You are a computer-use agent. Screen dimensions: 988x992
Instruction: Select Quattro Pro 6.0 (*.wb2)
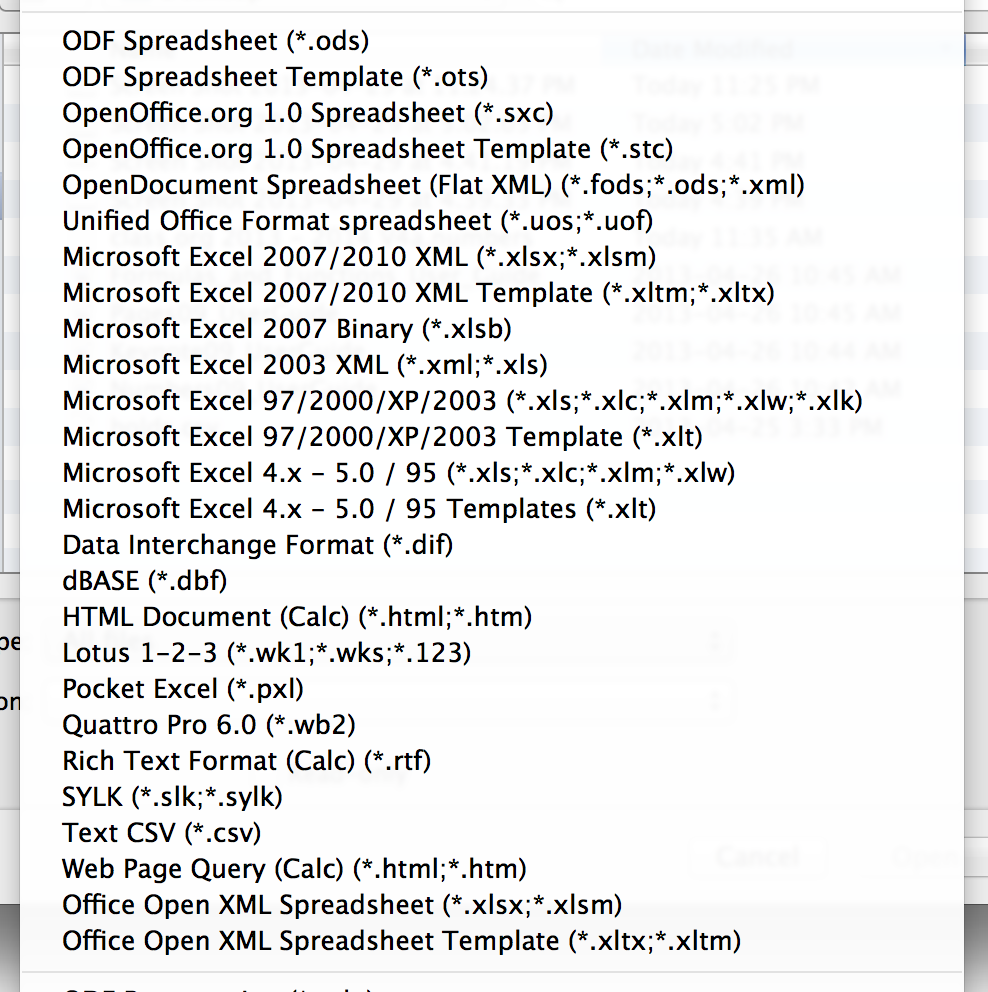pyautogui.click(x=208, y=725)
